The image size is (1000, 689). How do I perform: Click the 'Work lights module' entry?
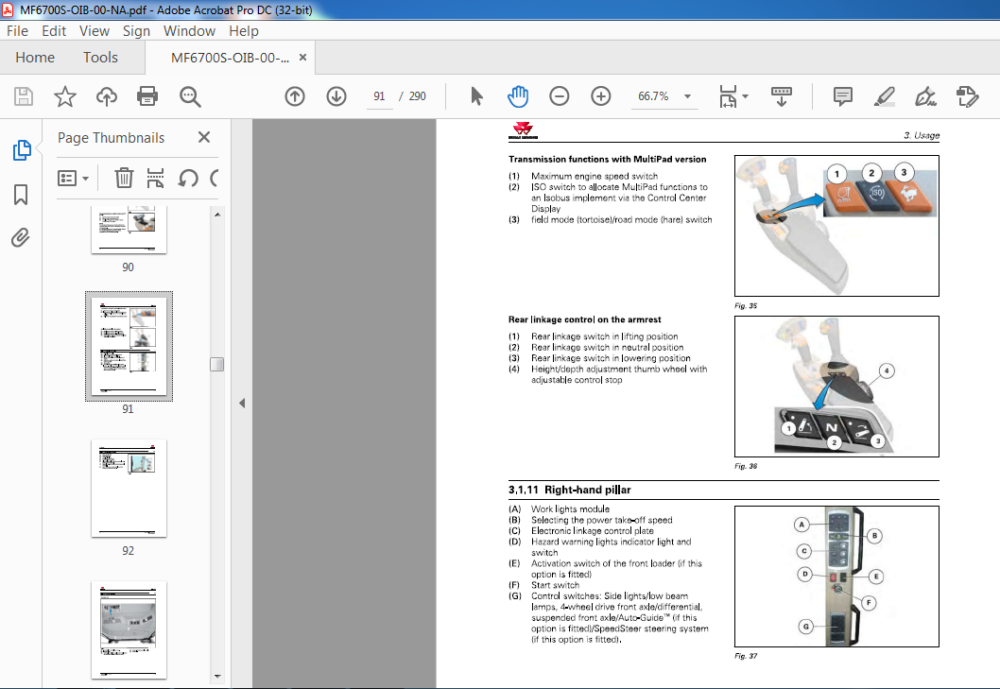click(570, 509)
